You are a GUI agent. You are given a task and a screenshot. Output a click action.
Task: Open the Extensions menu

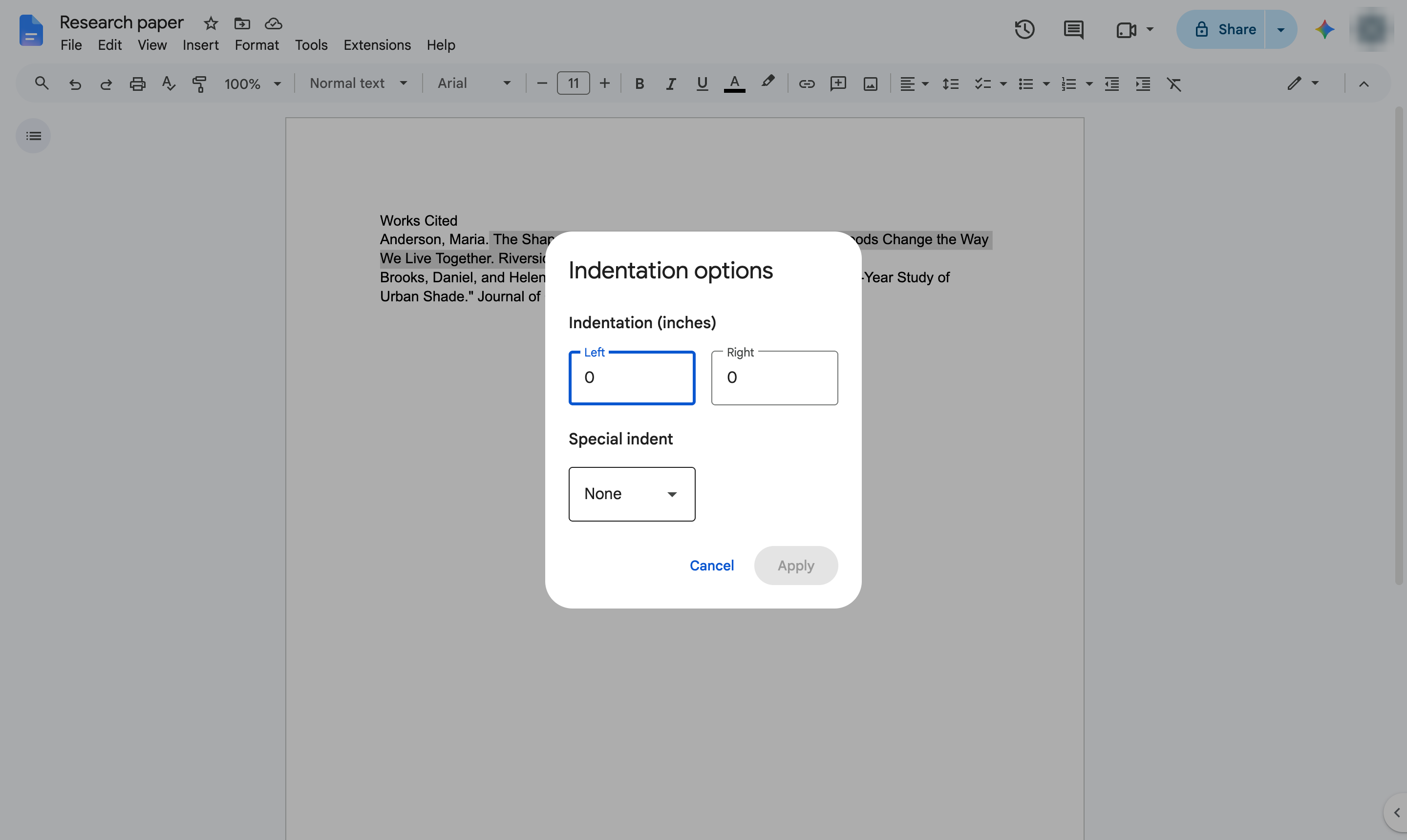tap(377, 45)
